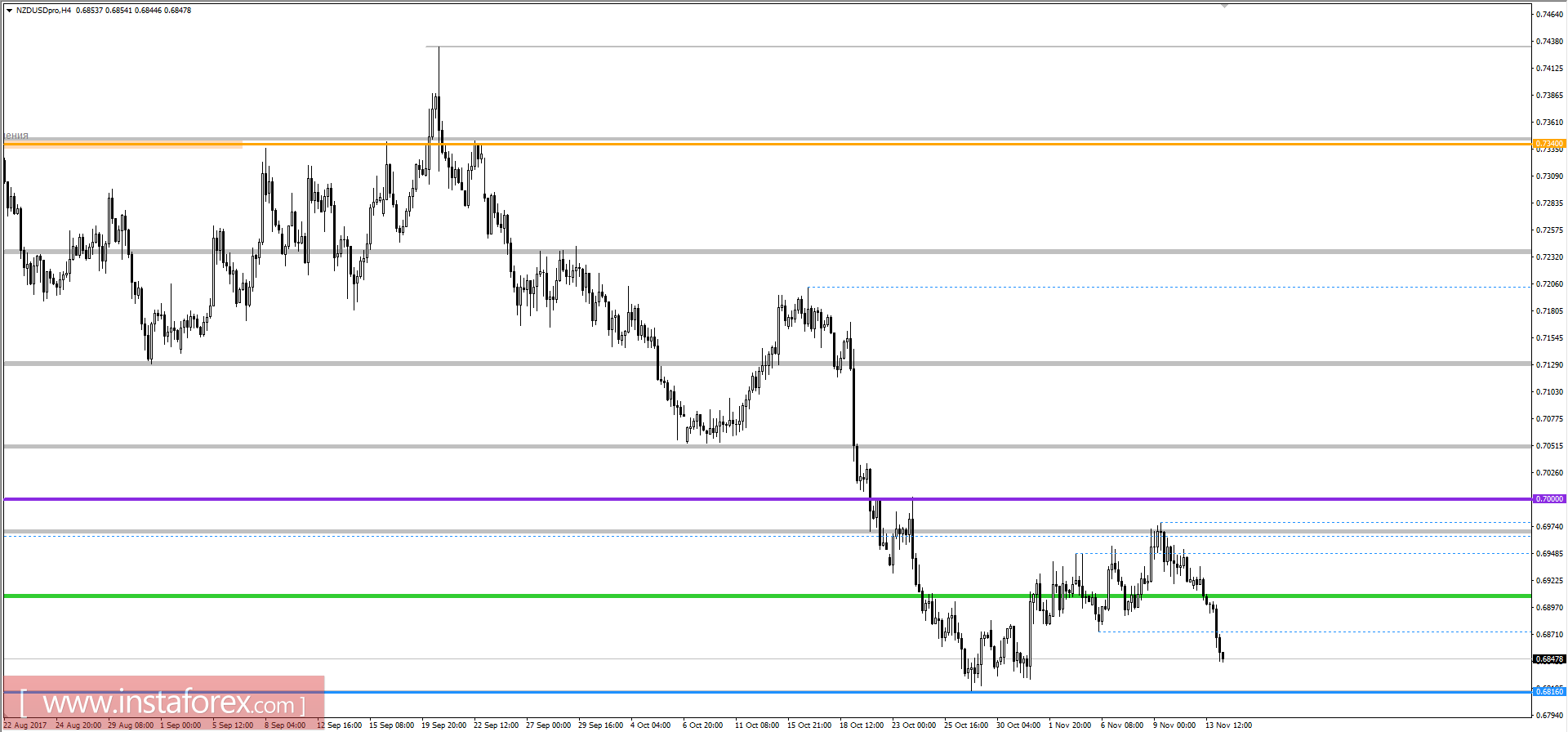1568x732 pixels.
Task: Click the 4 Oct 04:00 time label
Action: (x=650, y=725)
